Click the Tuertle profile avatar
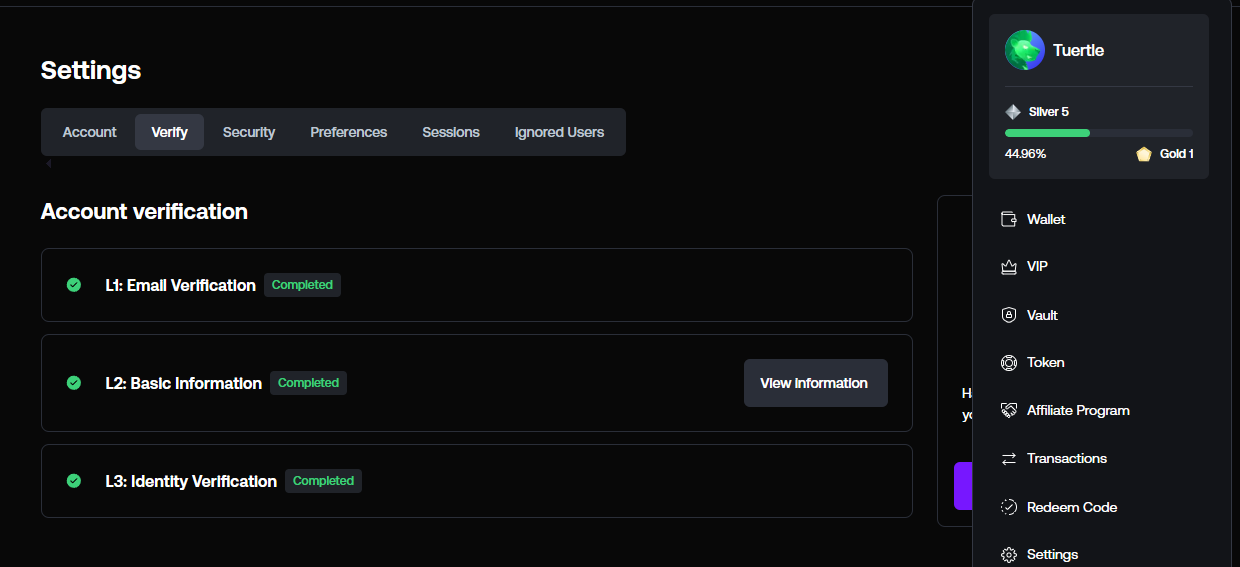This screenshot has width=1240, height=567. [x=1024, y=50]
